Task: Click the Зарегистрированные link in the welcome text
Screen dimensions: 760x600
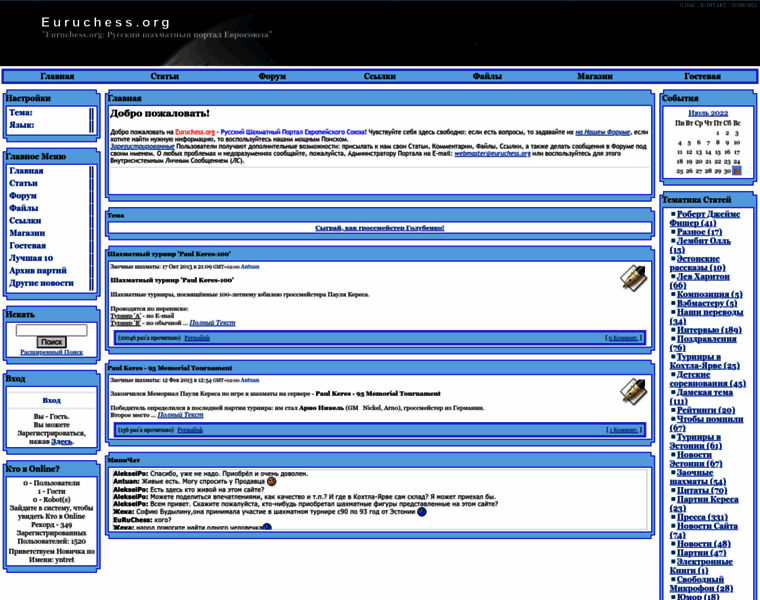Action: [142, 146]
